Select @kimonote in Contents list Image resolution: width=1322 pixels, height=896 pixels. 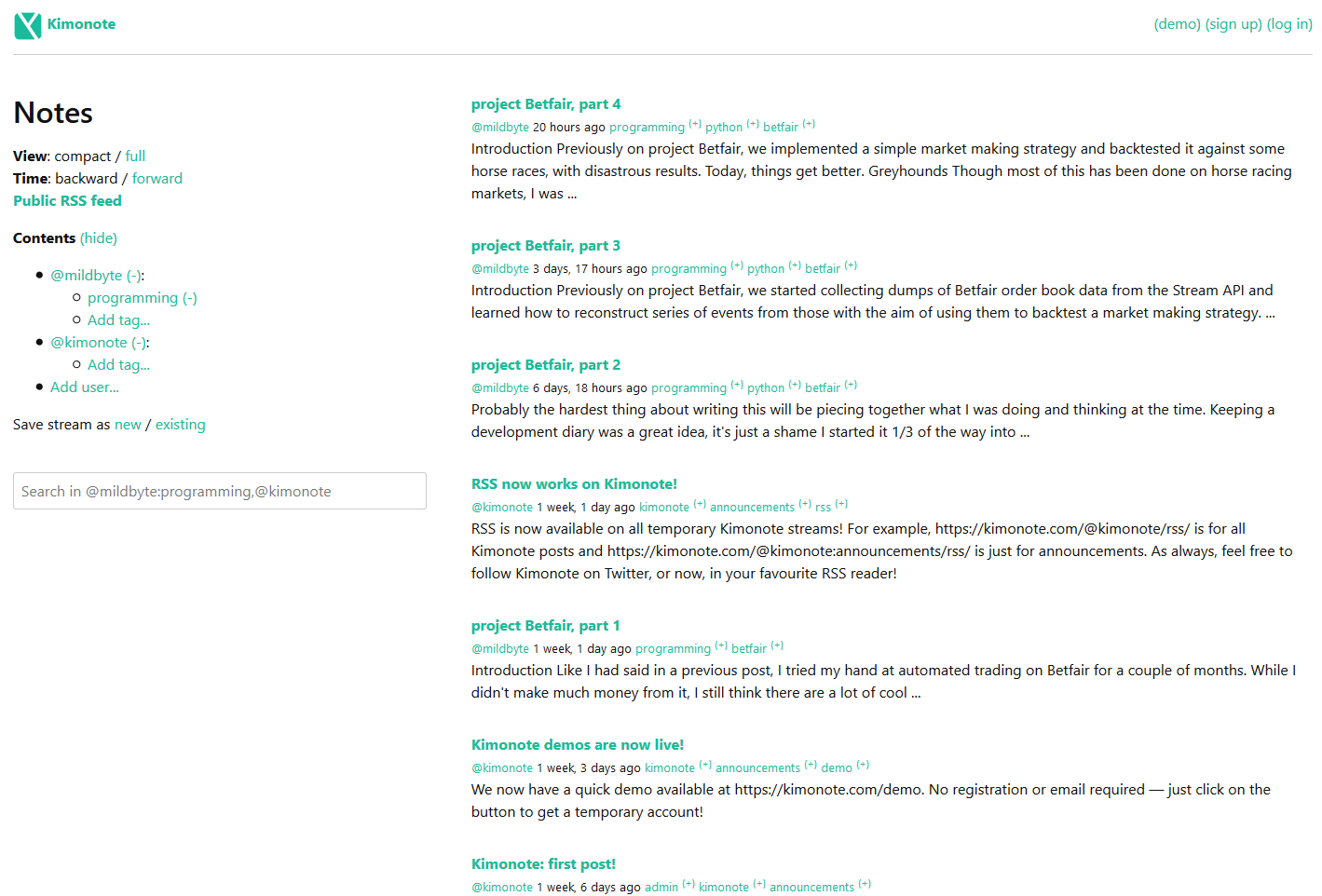(x=89, y=343)
